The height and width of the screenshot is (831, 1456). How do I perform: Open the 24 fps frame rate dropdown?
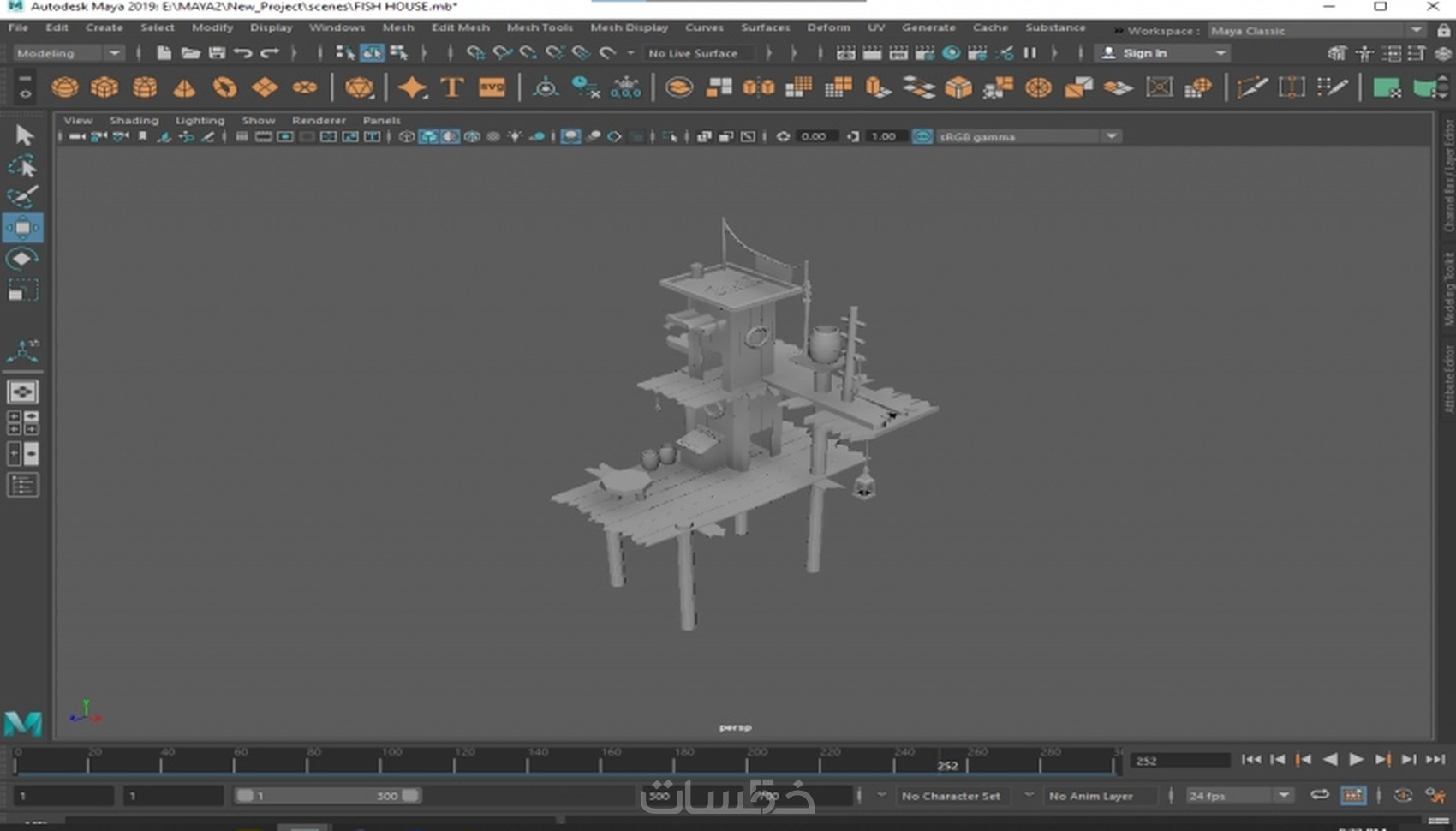(x=1238, y=796)
